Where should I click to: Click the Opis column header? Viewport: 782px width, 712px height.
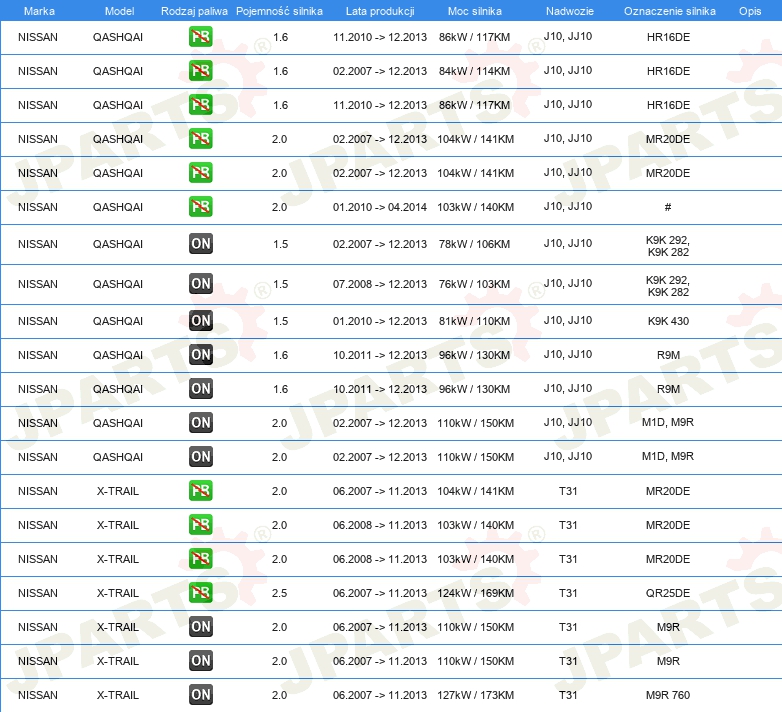[x=750, y=11]
